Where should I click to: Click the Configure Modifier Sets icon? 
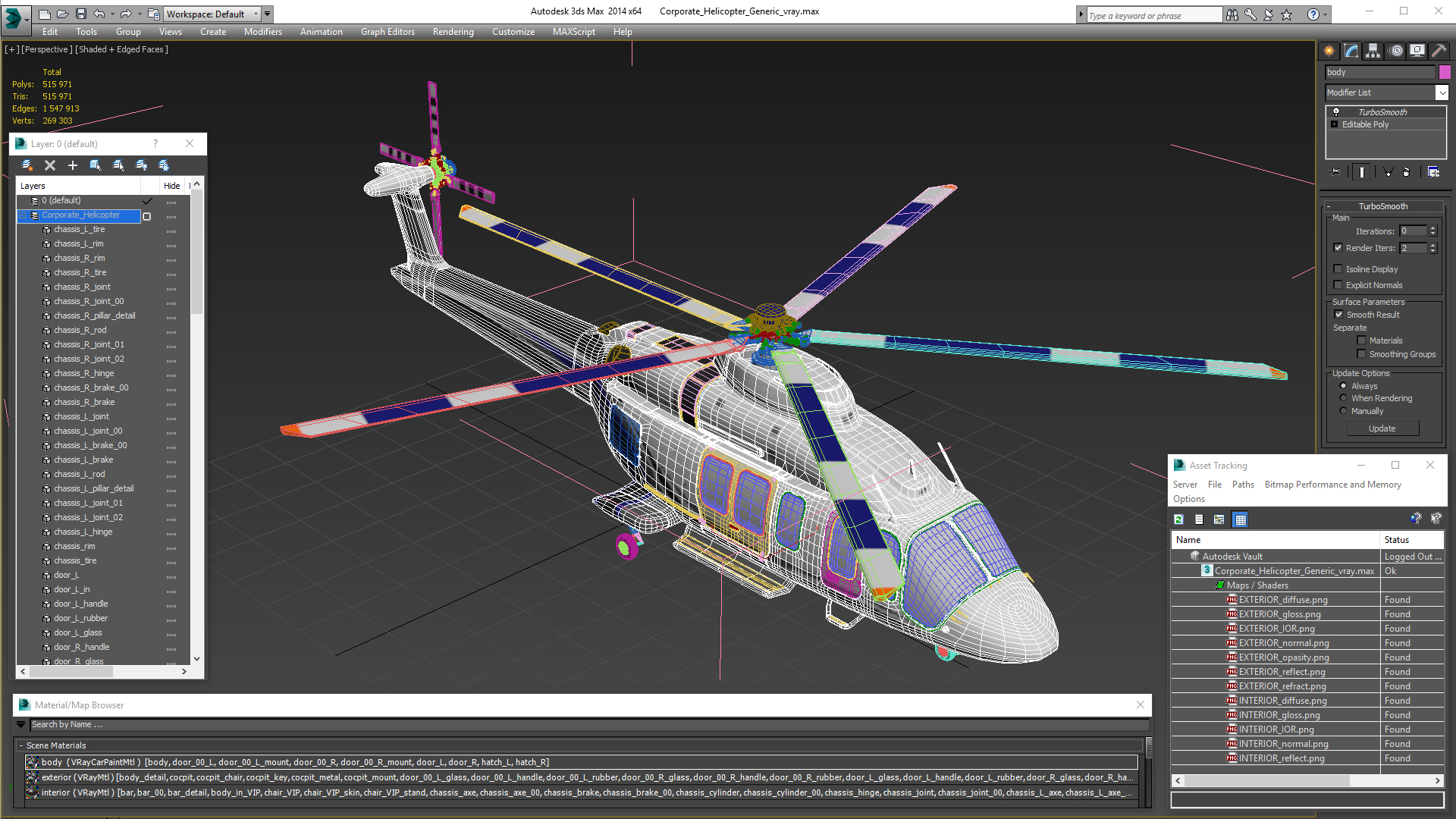(1433, 172)
